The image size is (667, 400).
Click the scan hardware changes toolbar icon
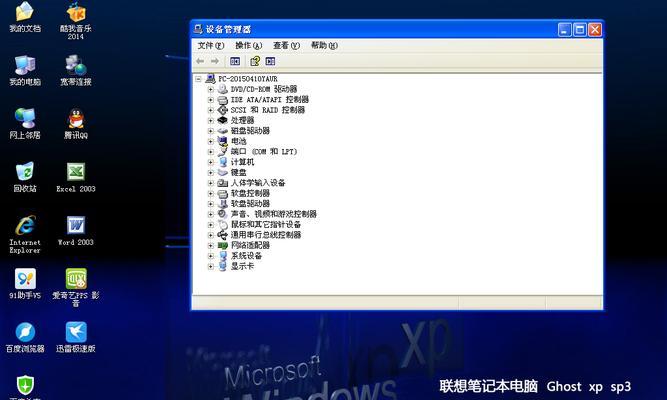point(270,61)
